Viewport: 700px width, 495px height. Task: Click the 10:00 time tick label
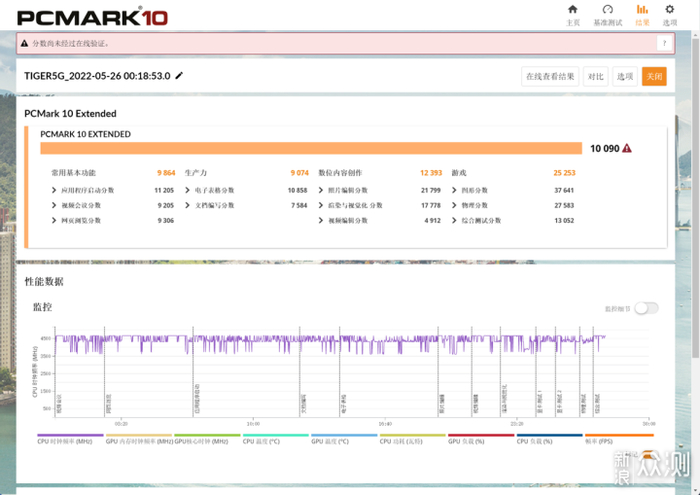[x=253, y=424]
